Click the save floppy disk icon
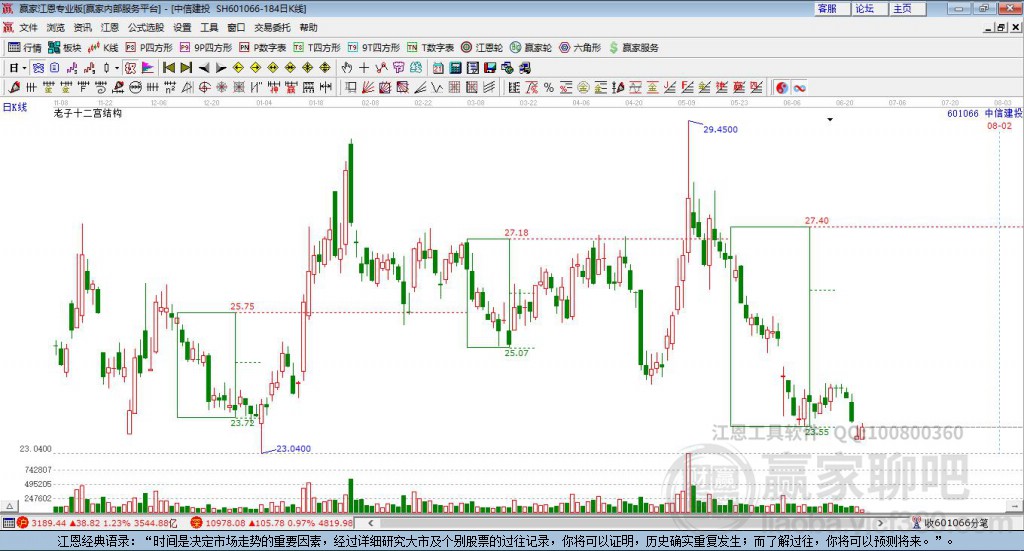This screenshot has width=1024, height=551. coord(489,68)
